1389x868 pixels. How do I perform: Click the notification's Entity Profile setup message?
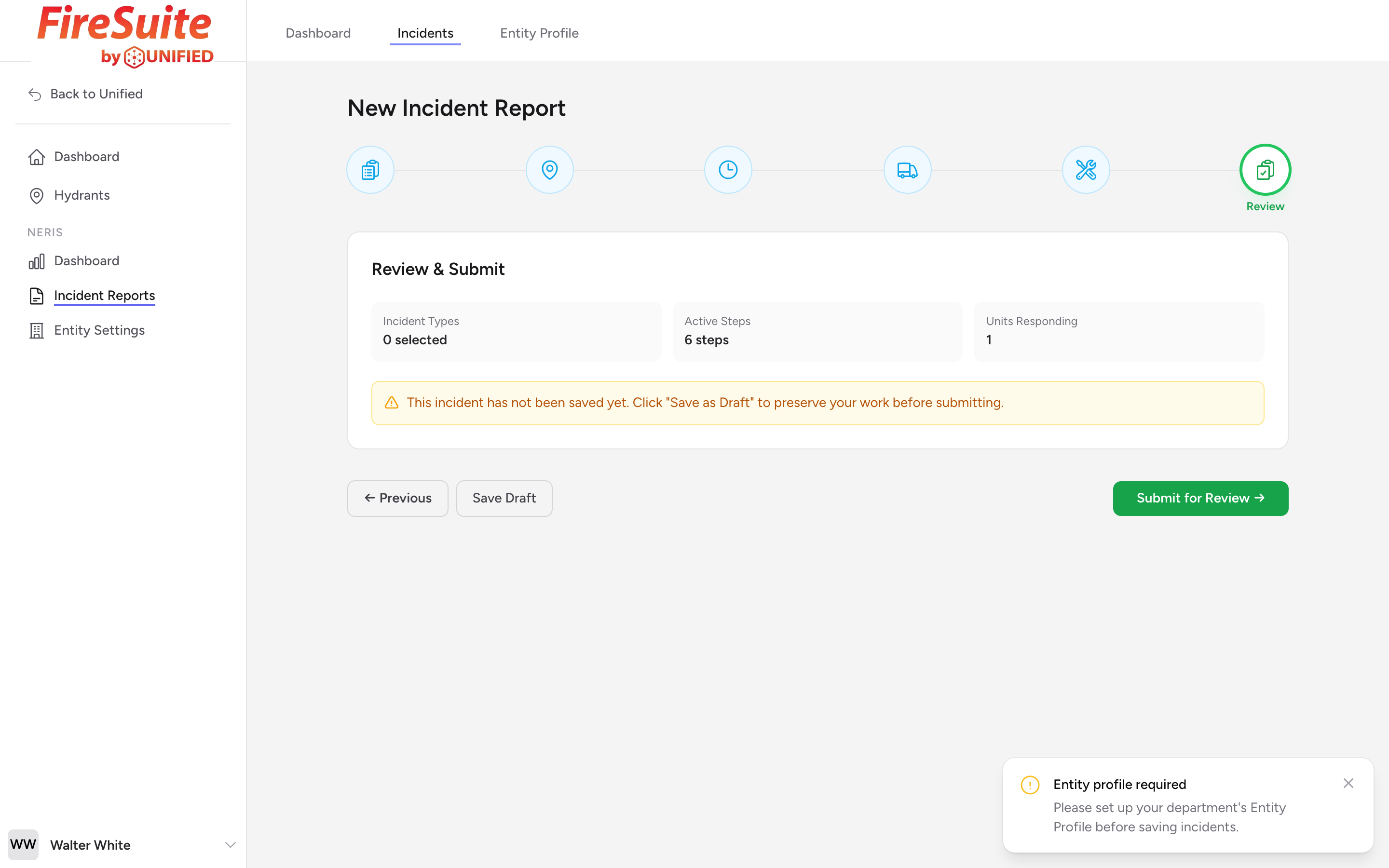pyautogui.click(x=1169, y=817)
